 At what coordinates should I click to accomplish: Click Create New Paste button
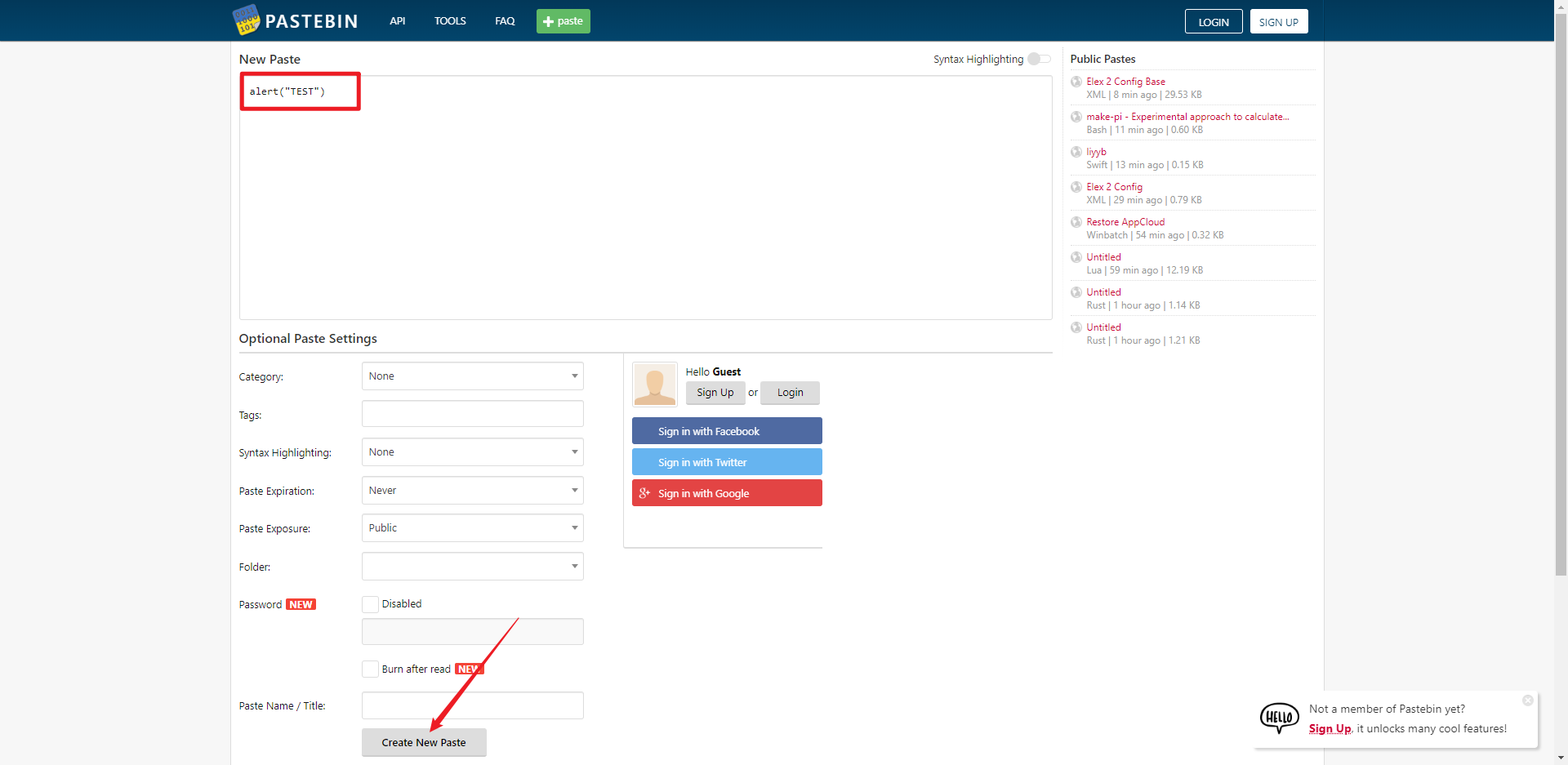tap(424, 743)
